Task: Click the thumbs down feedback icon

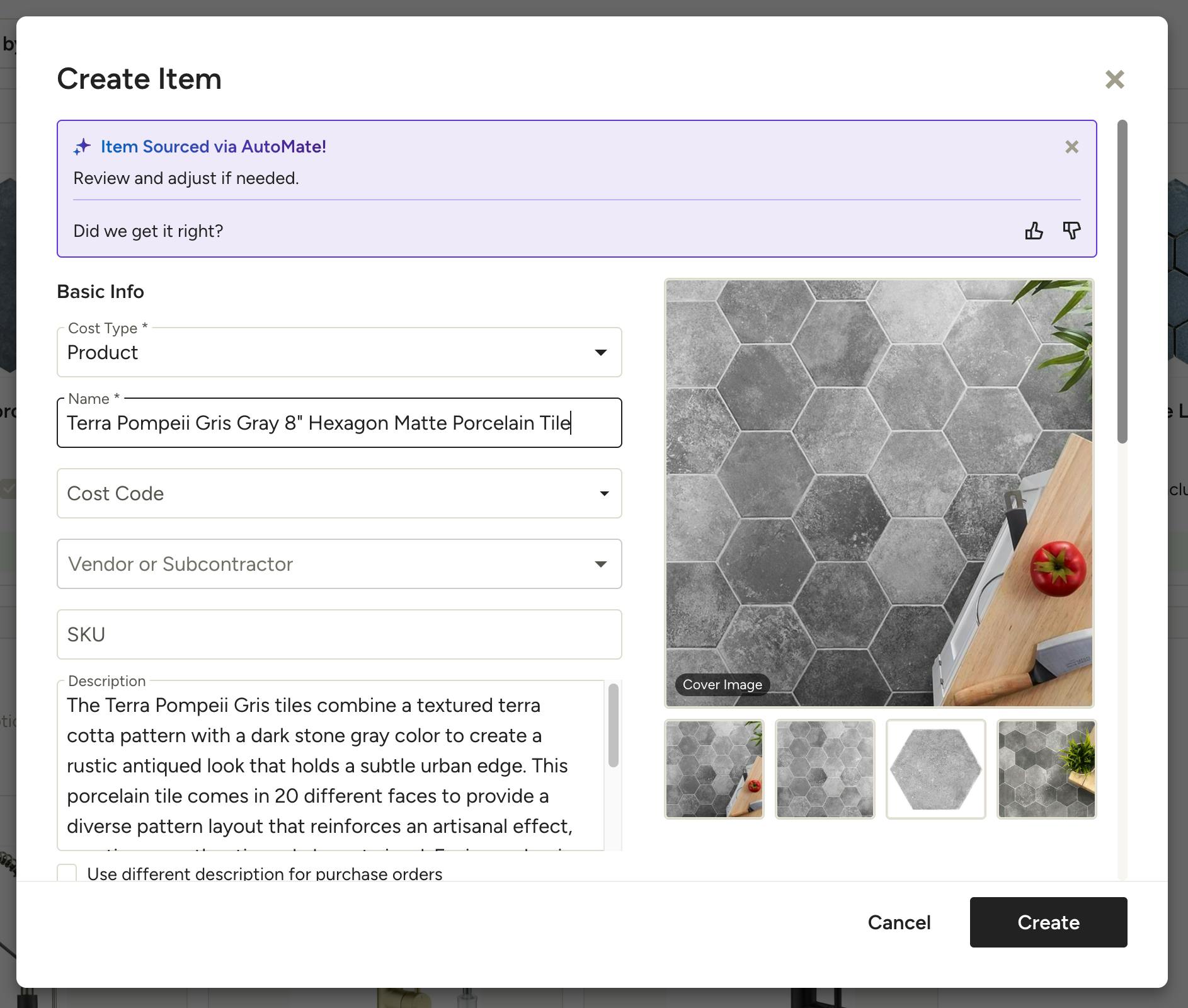Action: [1071, 231]
